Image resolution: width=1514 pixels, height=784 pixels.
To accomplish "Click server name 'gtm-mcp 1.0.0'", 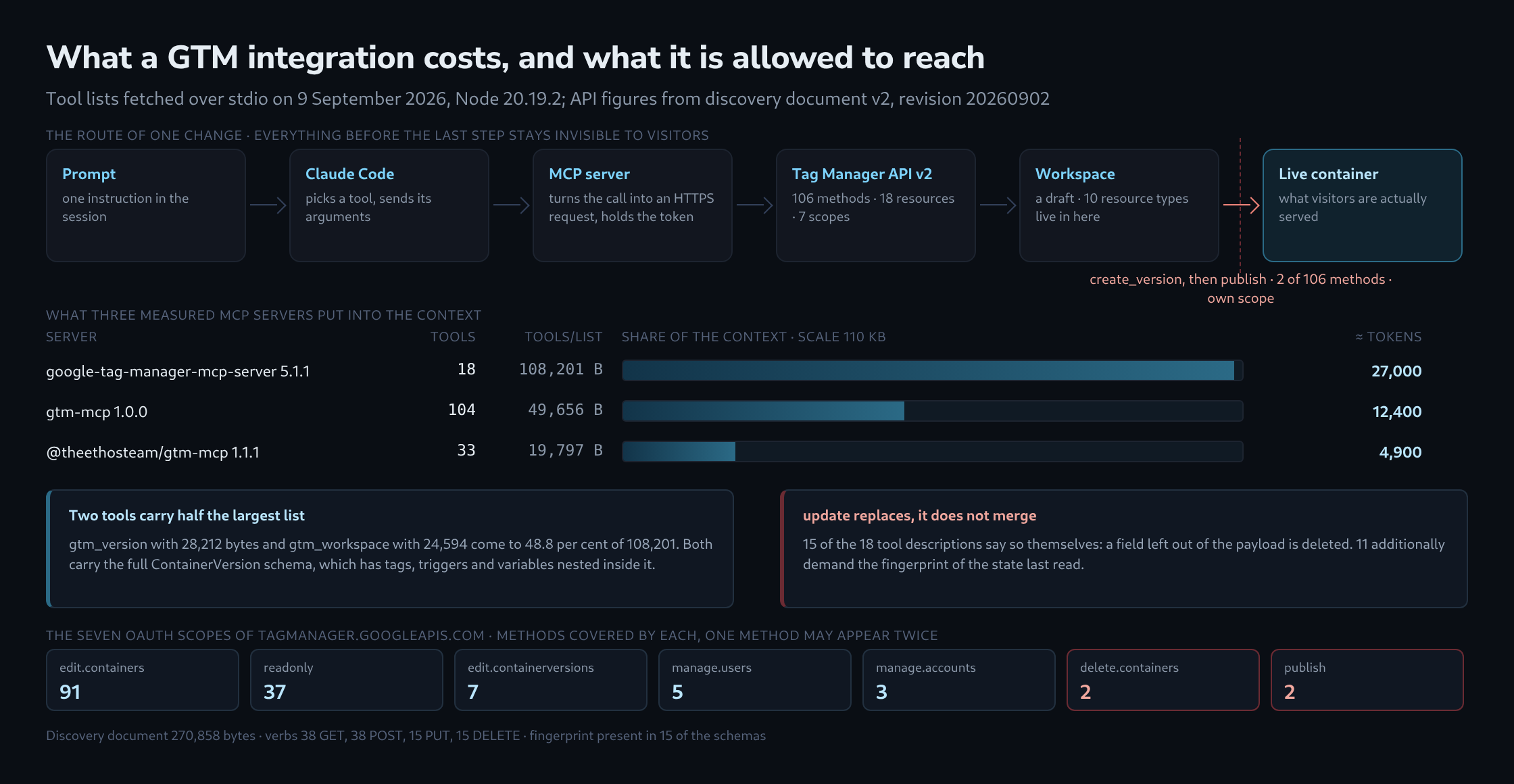I will (97, 412).
